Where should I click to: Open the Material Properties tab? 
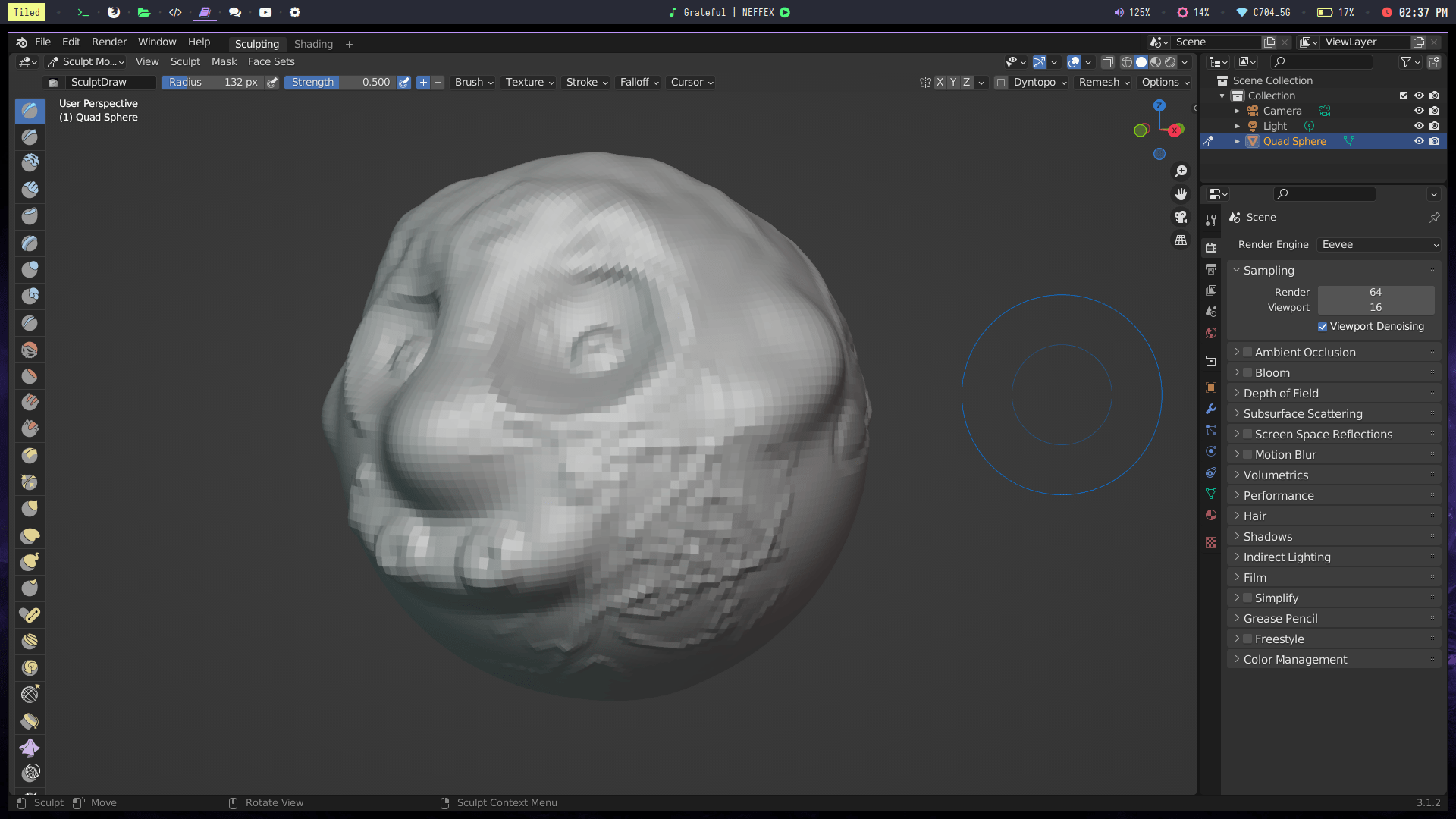(x=1211, y=516)
